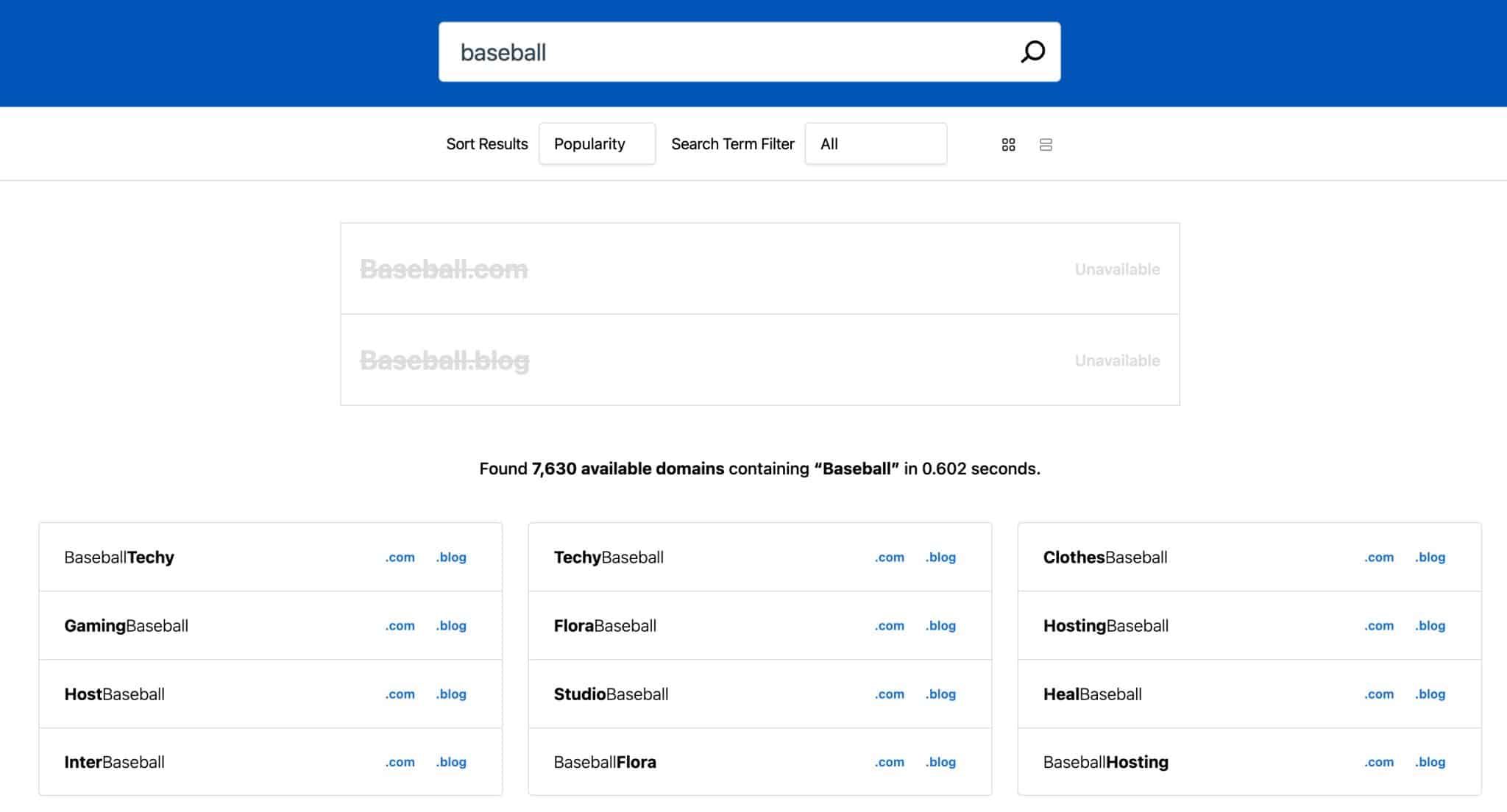Pick .com for ClothesBaseball
This screenshot has width=1507, height=812.
click(1378, 558)
